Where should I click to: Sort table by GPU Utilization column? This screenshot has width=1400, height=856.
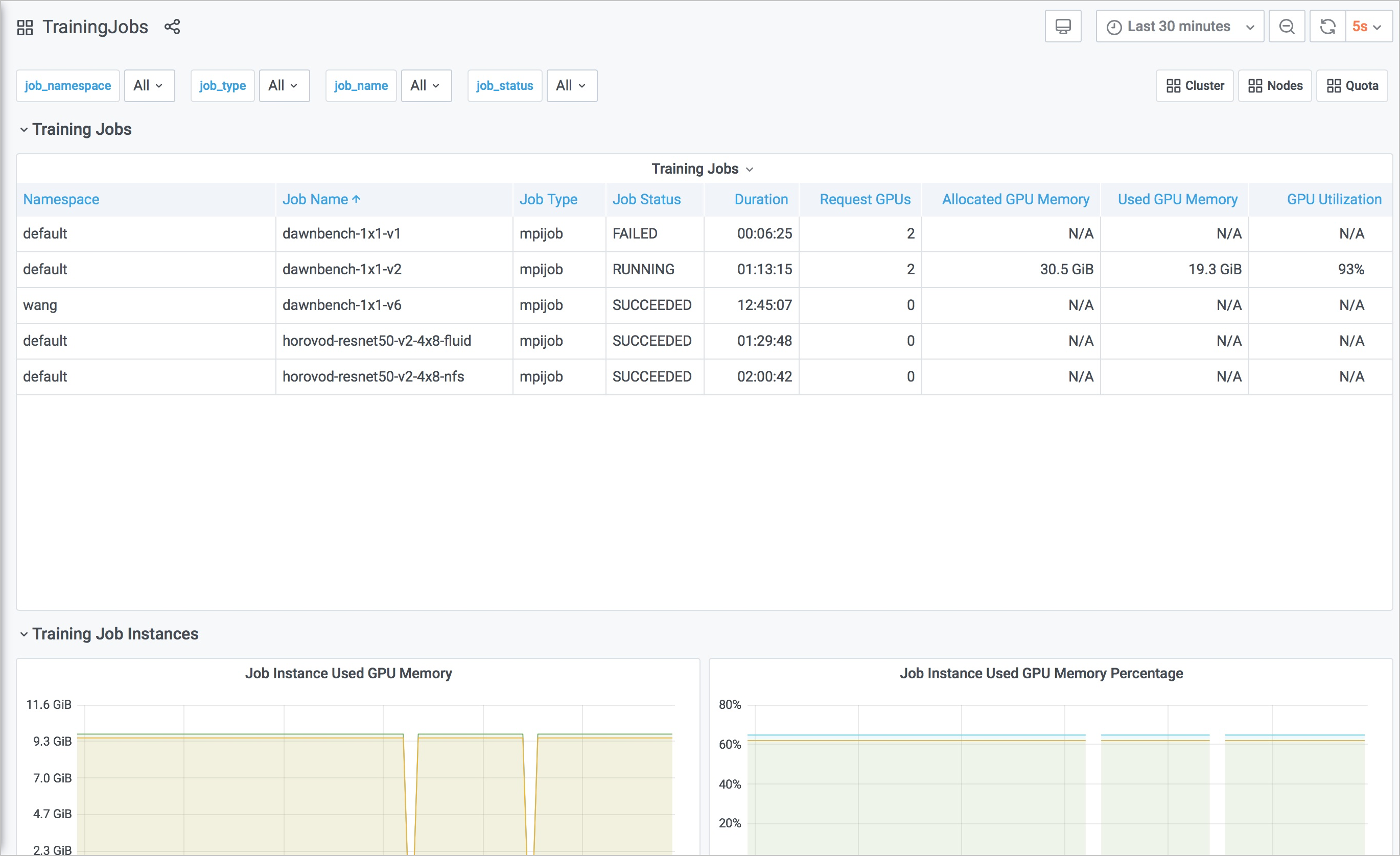click(x=1334, y=199)
